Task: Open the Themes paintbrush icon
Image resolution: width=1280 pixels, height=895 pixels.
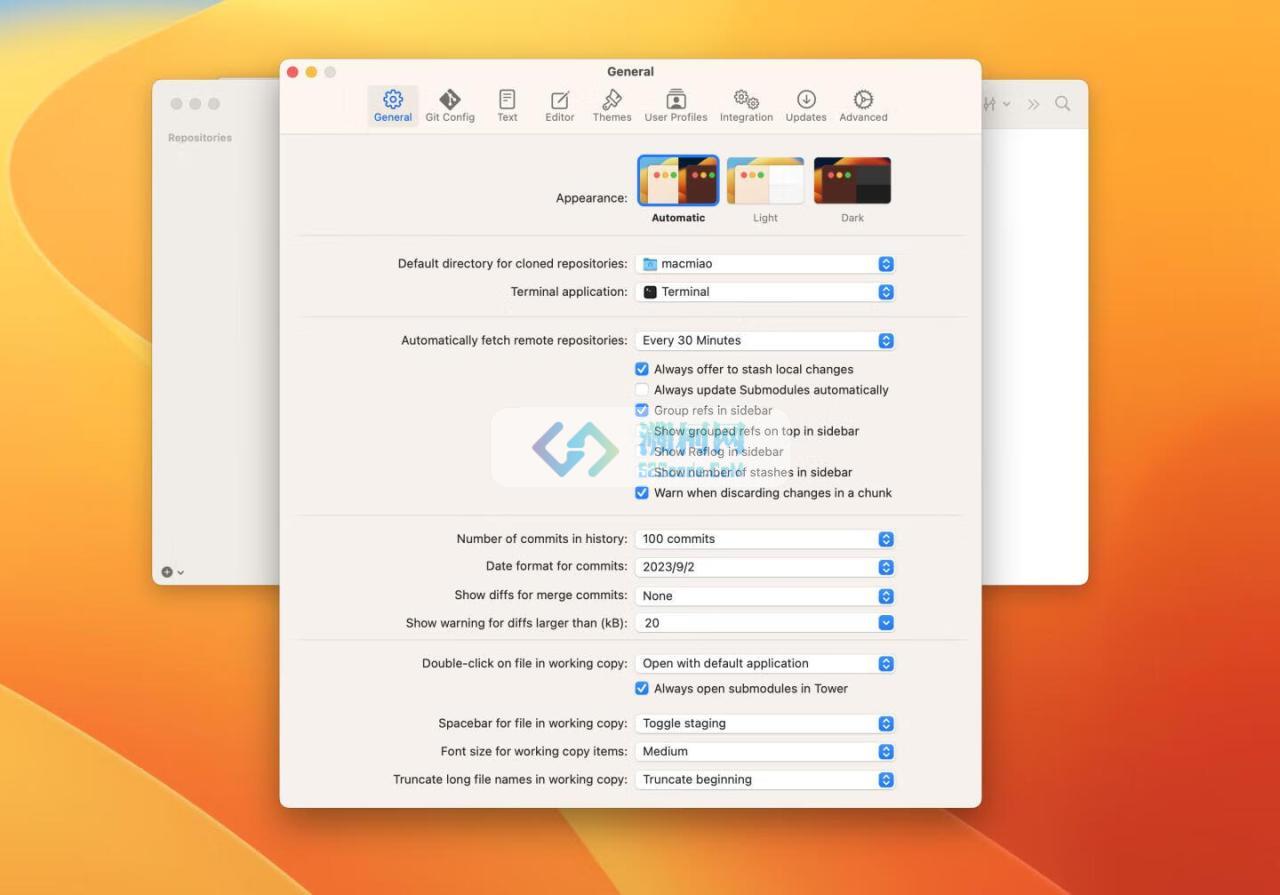Action: pyautogui.click(x=612, y=99)
